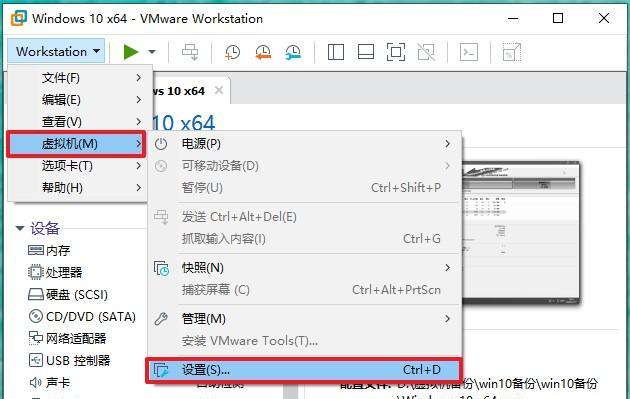Click the green Power On play icon
This screenshot has width=630, height=399.
(x=131, y=52)
